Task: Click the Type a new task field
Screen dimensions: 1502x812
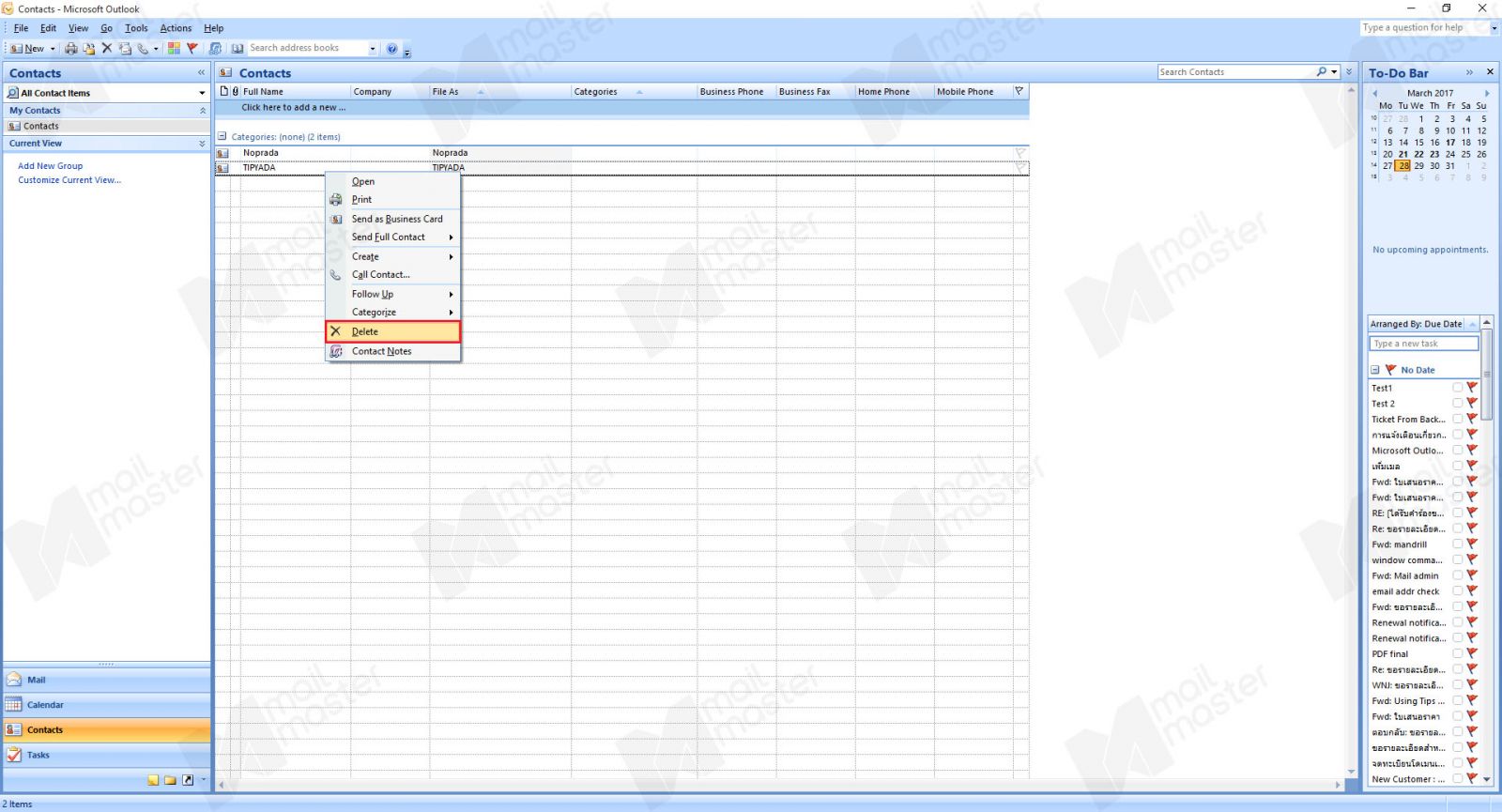Action: pos(1423,344)
